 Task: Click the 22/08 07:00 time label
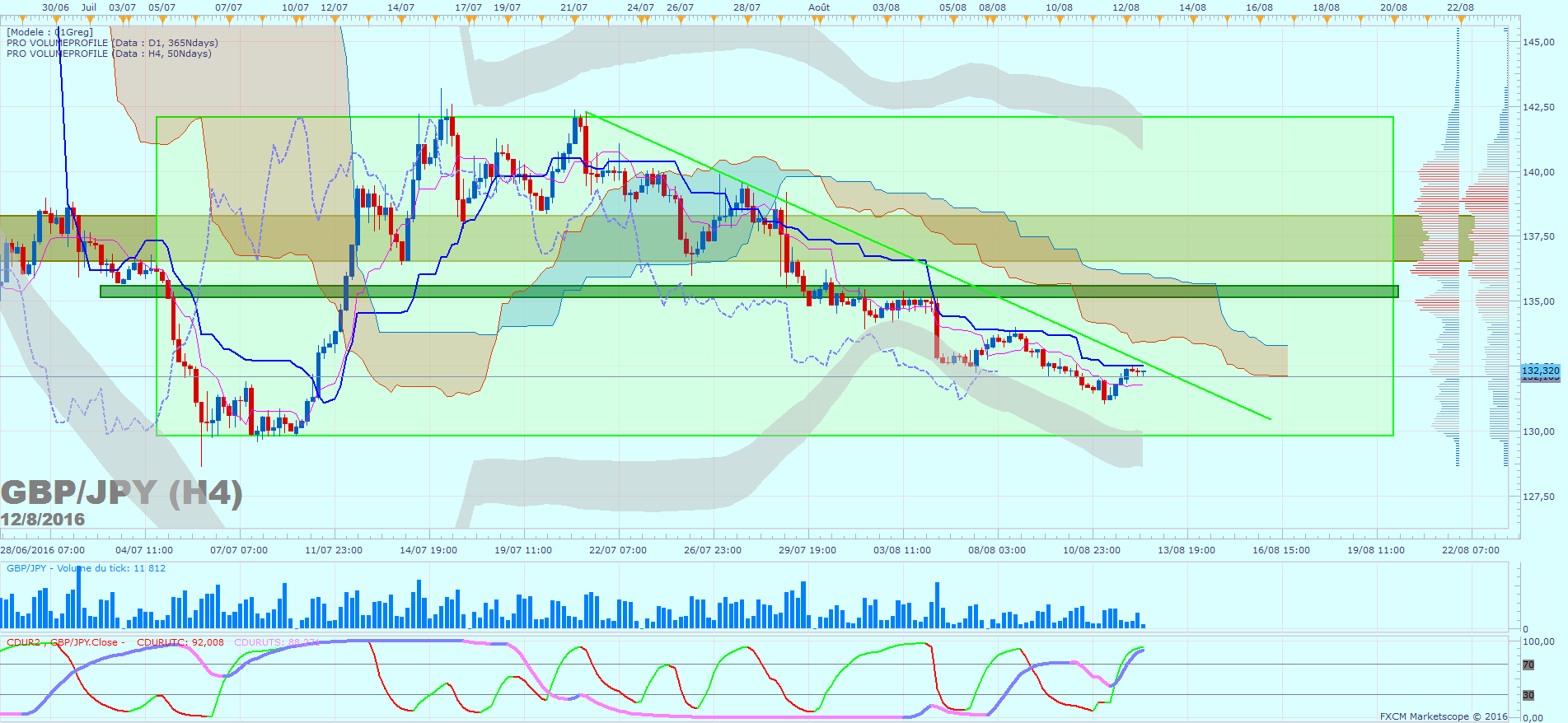point(1471,550)
